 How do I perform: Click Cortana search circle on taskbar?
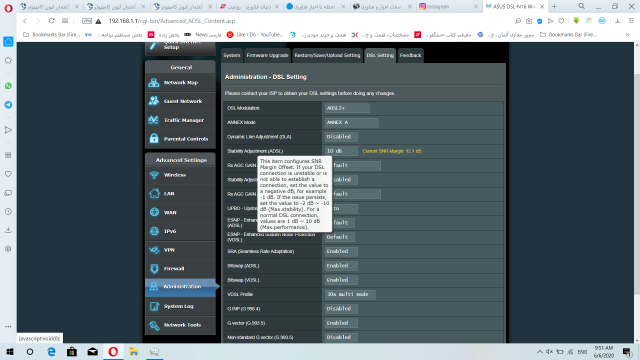click(30, 351)
